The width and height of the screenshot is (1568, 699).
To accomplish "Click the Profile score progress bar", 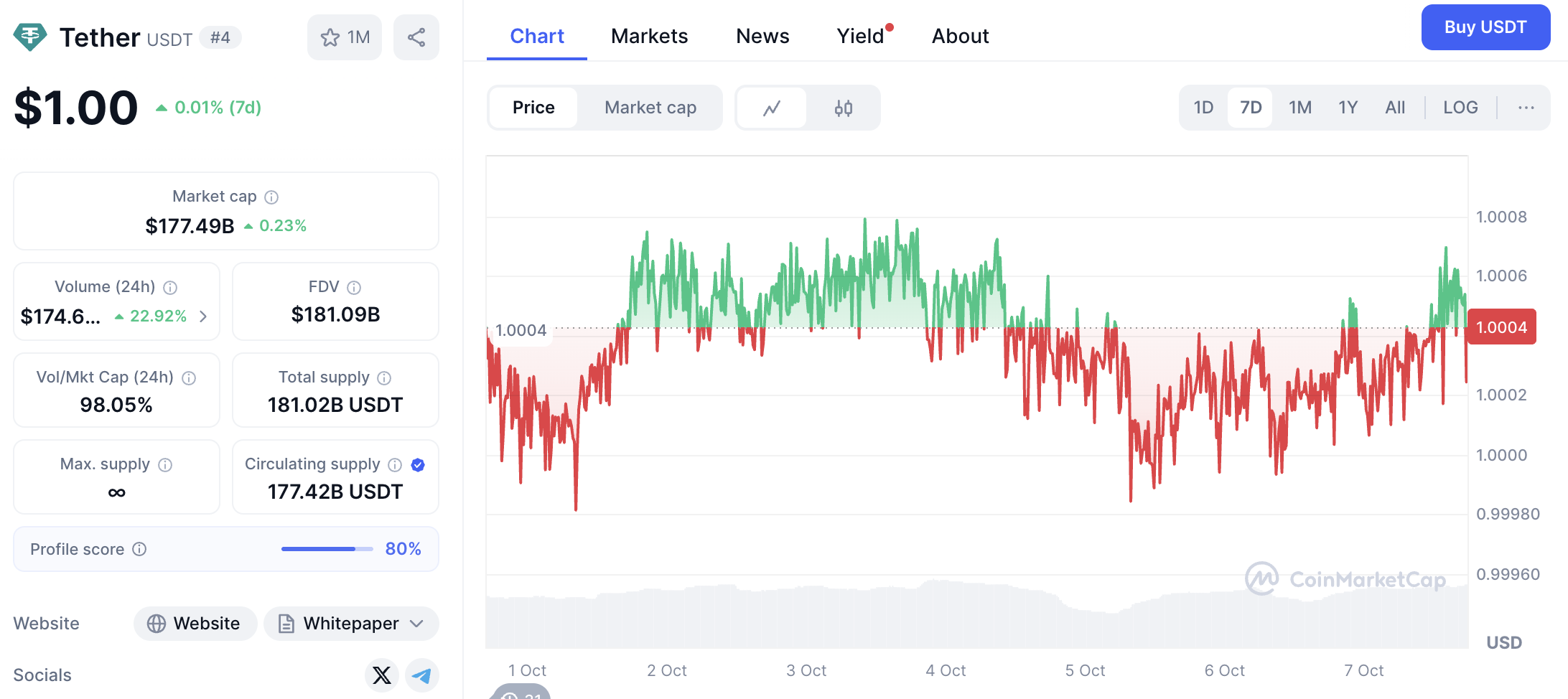I will tap(327, 549).
